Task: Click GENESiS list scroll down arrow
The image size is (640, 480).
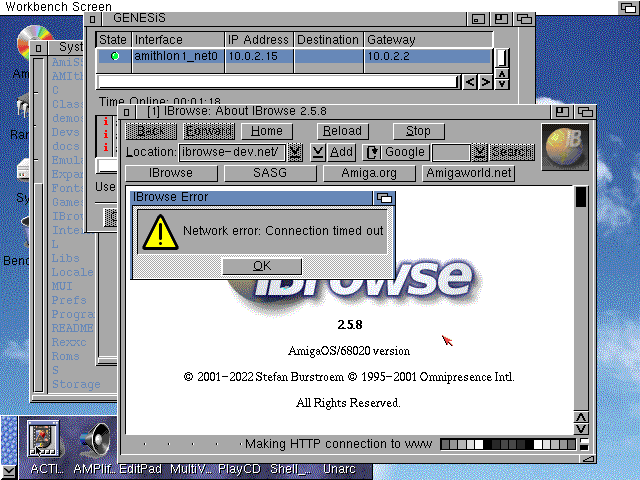Action: pos(502,84)
